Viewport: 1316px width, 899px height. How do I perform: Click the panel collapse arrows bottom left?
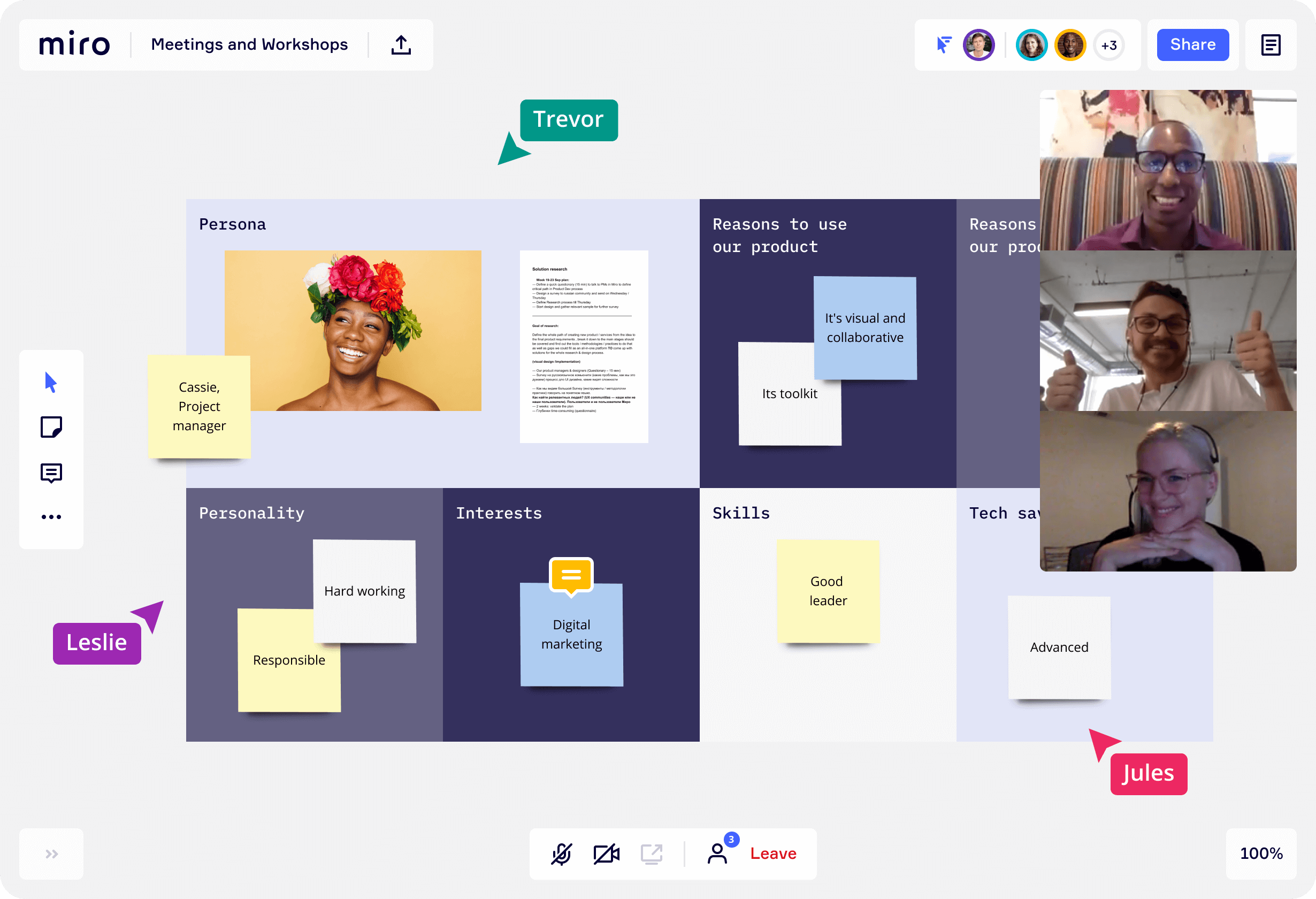(52, 854)
